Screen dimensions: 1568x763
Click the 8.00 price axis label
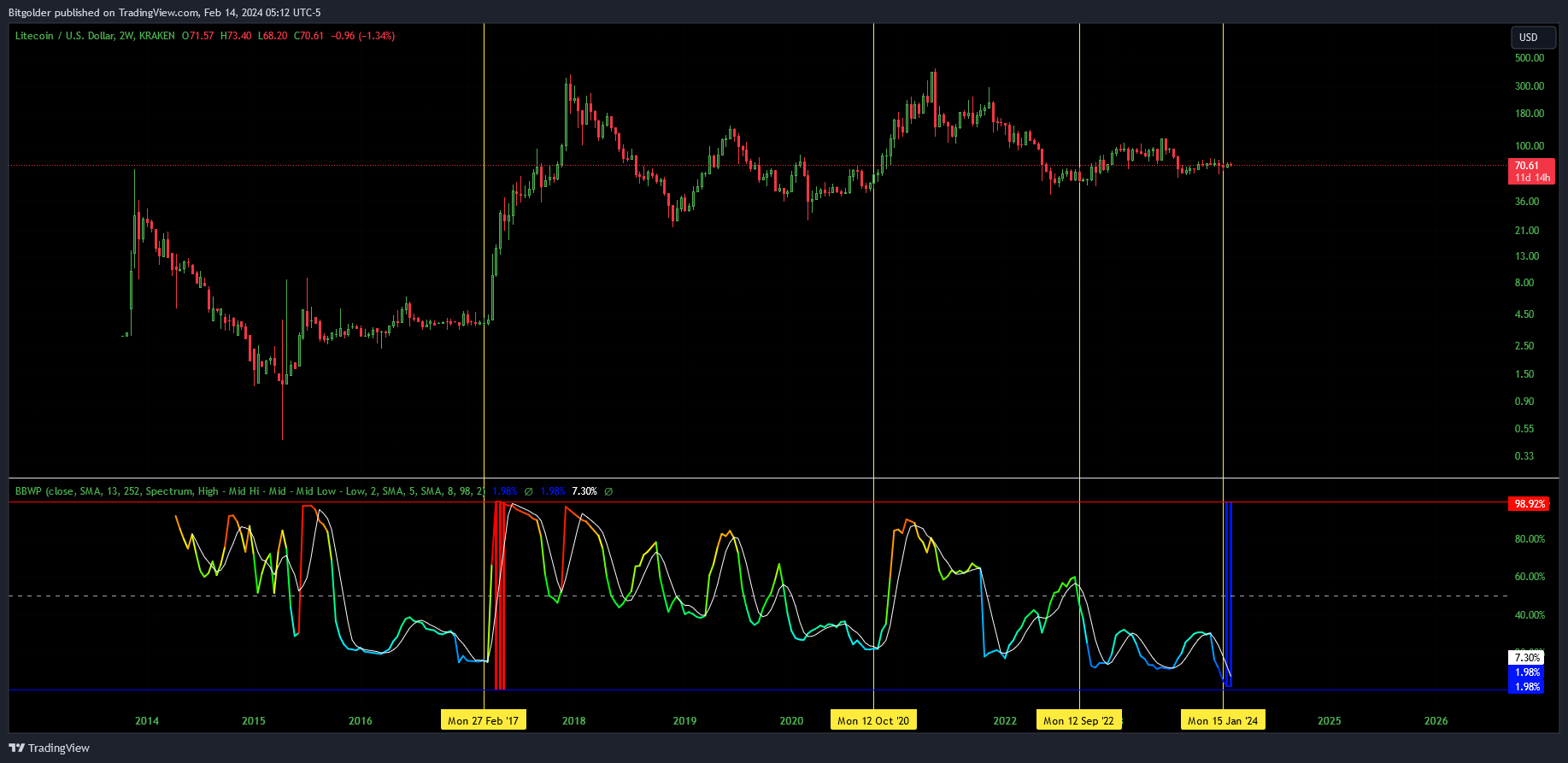(x=1524, y=283)
